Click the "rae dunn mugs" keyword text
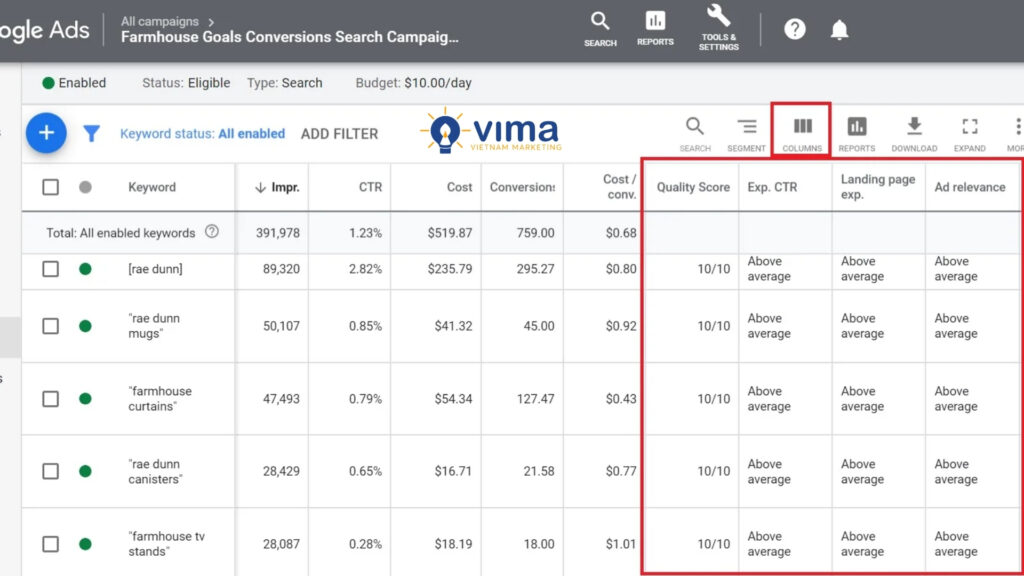This screenshot has height=576, width=1024. 155,326
